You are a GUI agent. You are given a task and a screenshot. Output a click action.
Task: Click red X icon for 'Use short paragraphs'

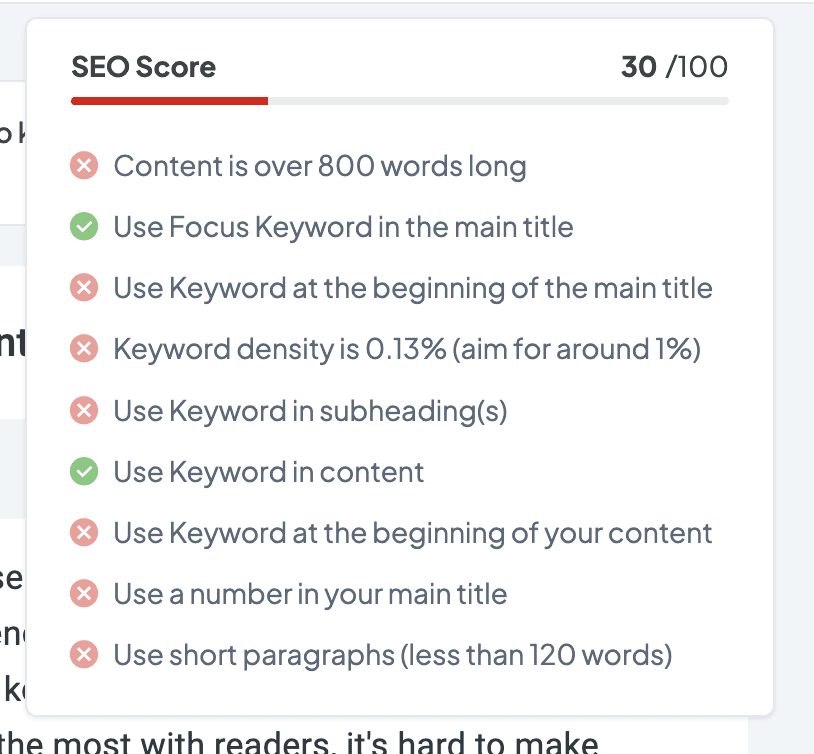(x=84, y=656)
